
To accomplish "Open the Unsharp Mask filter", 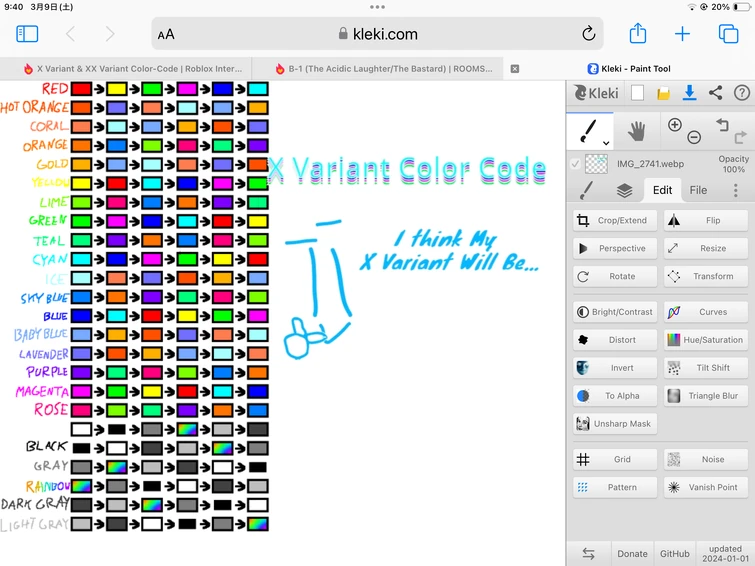I will (615, 424).
